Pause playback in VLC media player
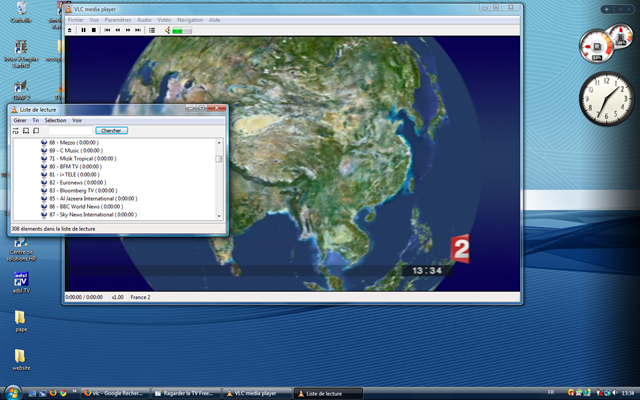Image resolution: width=640 pixels, height=400 pixels. coord(83,30)
